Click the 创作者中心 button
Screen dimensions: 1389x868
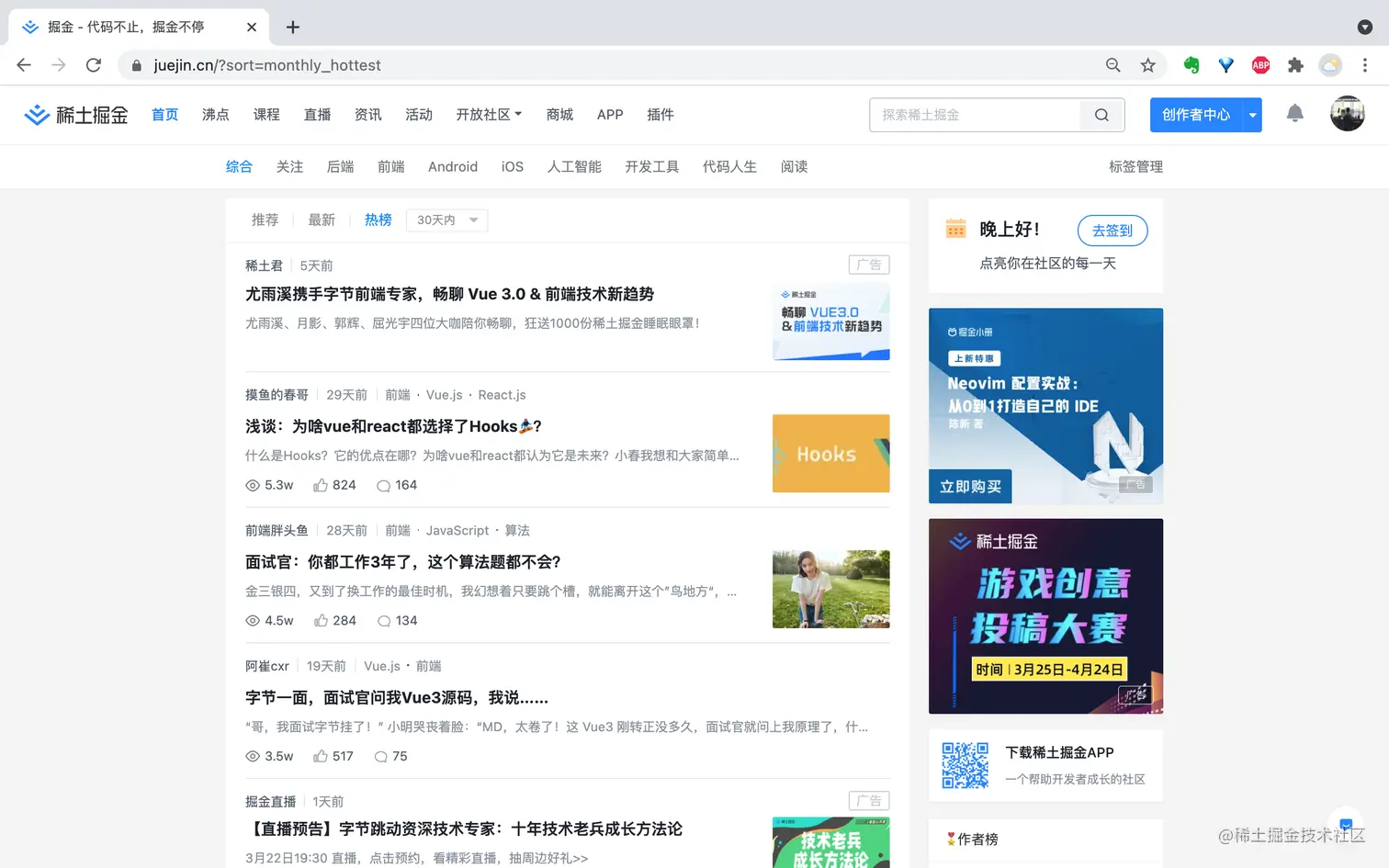pos(1196,115)
